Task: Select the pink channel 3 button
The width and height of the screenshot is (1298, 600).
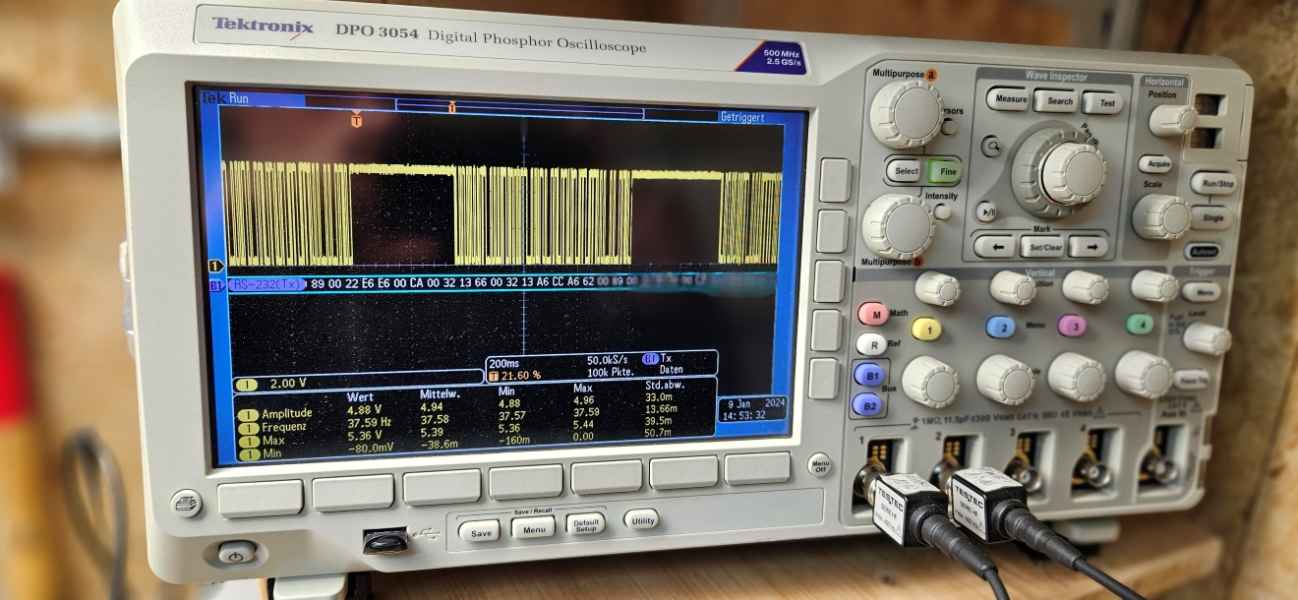Action: [1071, 325]
